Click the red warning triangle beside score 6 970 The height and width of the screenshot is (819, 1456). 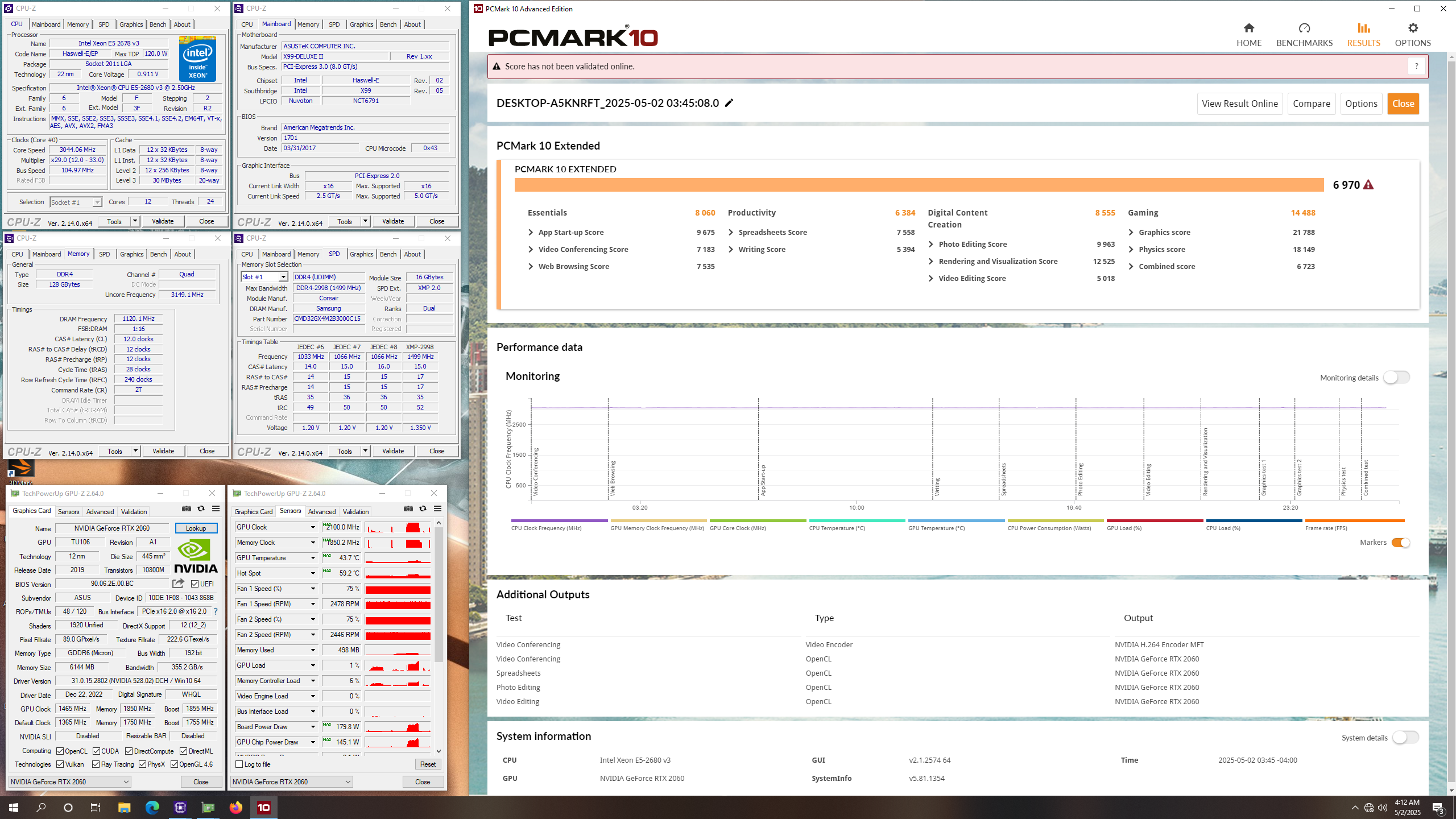[1368, 185]
